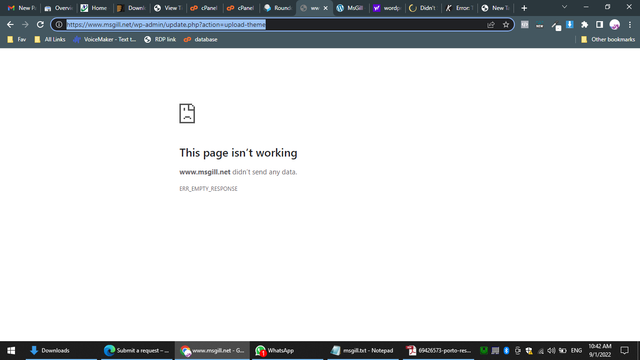
Task: Open the Extensions puzzle menu
Action: [584, 24]
